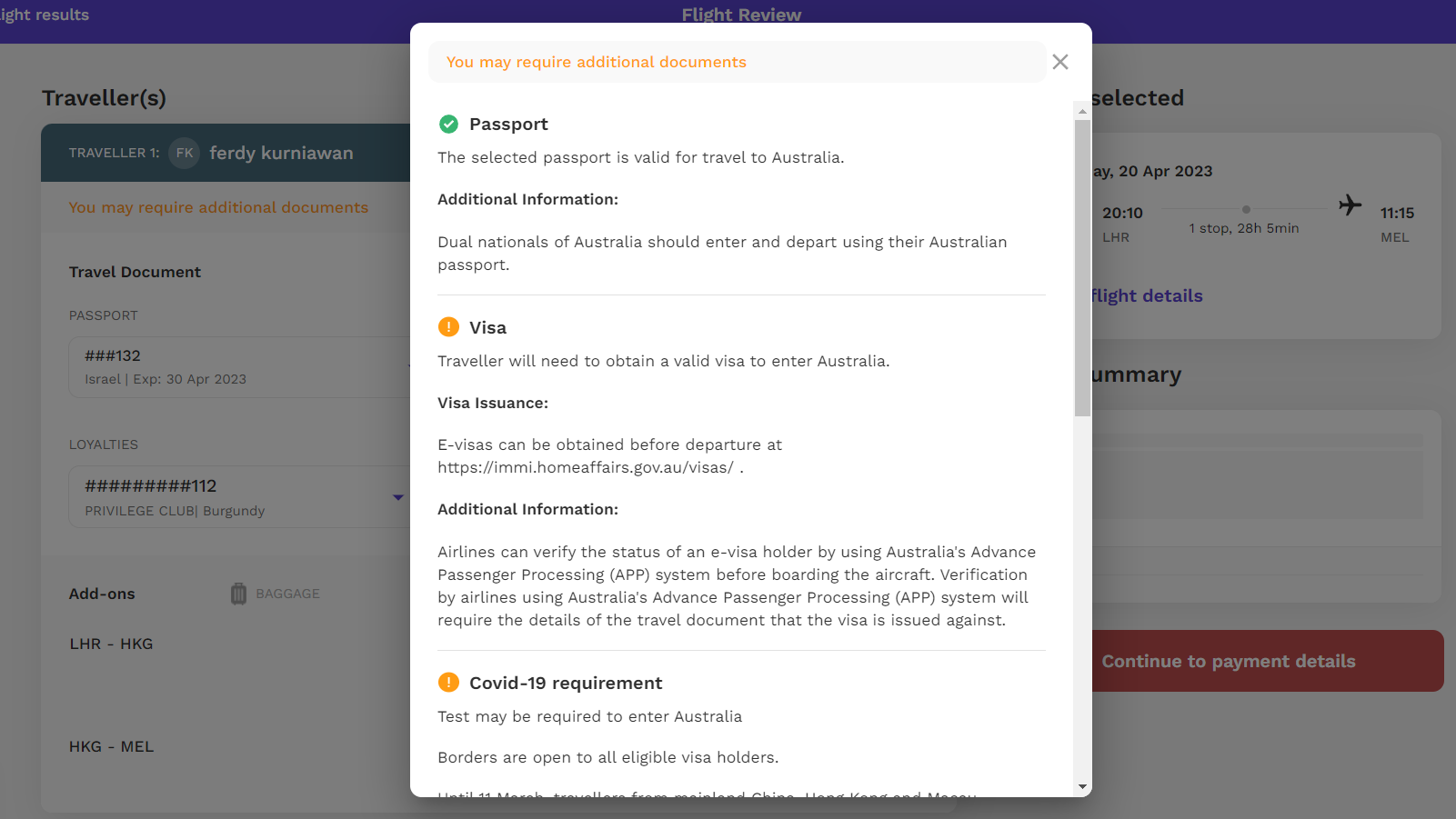1456x819 pixels.
Task: Click the green Passport check icon
Action: click(x=448, y=124)
